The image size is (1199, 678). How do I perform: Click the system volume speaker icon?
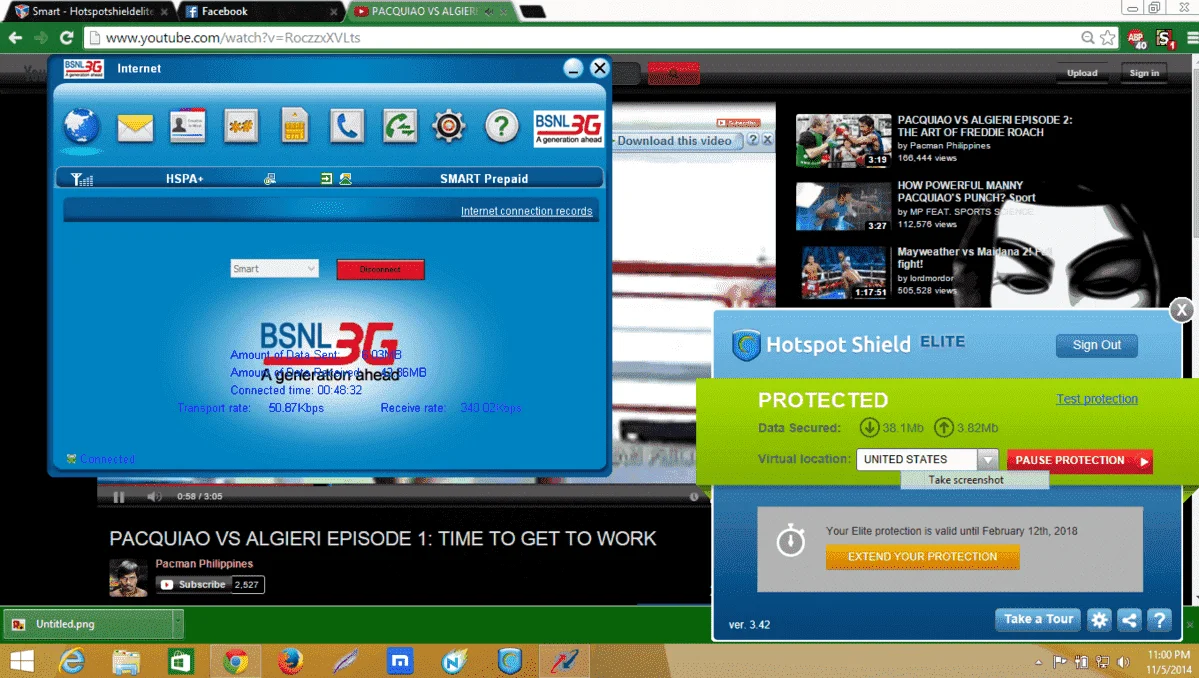(x=1123, y=662)
